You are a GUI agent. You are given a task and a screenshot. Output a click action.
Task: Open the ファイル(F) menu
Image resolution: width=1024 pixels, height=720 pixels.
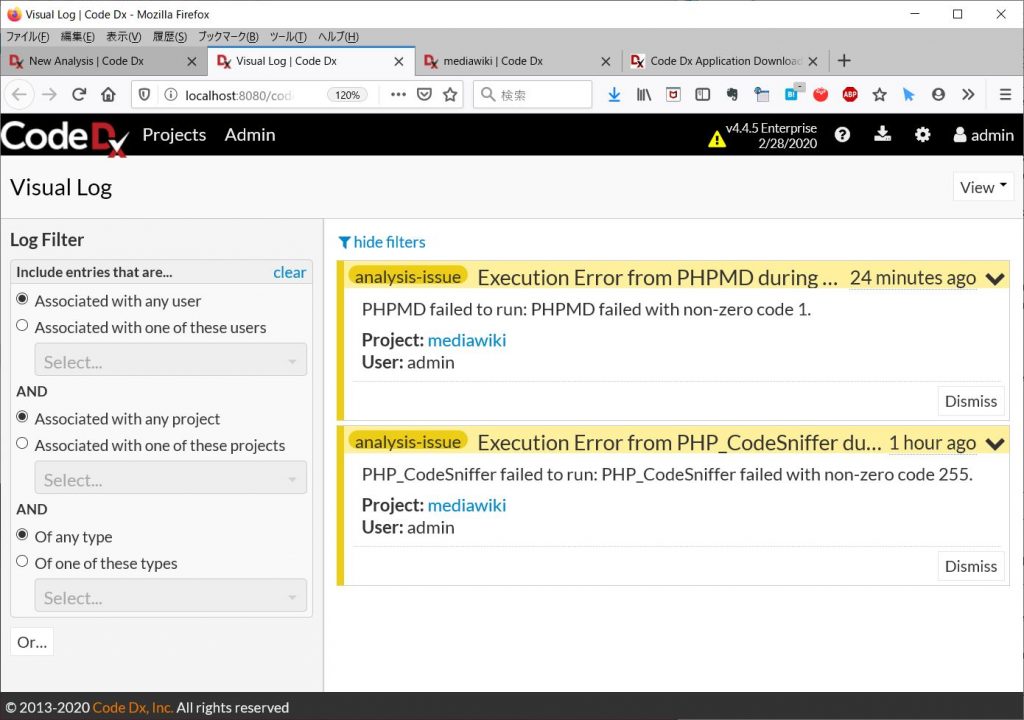pyautogui.click(x=27, y=37)
